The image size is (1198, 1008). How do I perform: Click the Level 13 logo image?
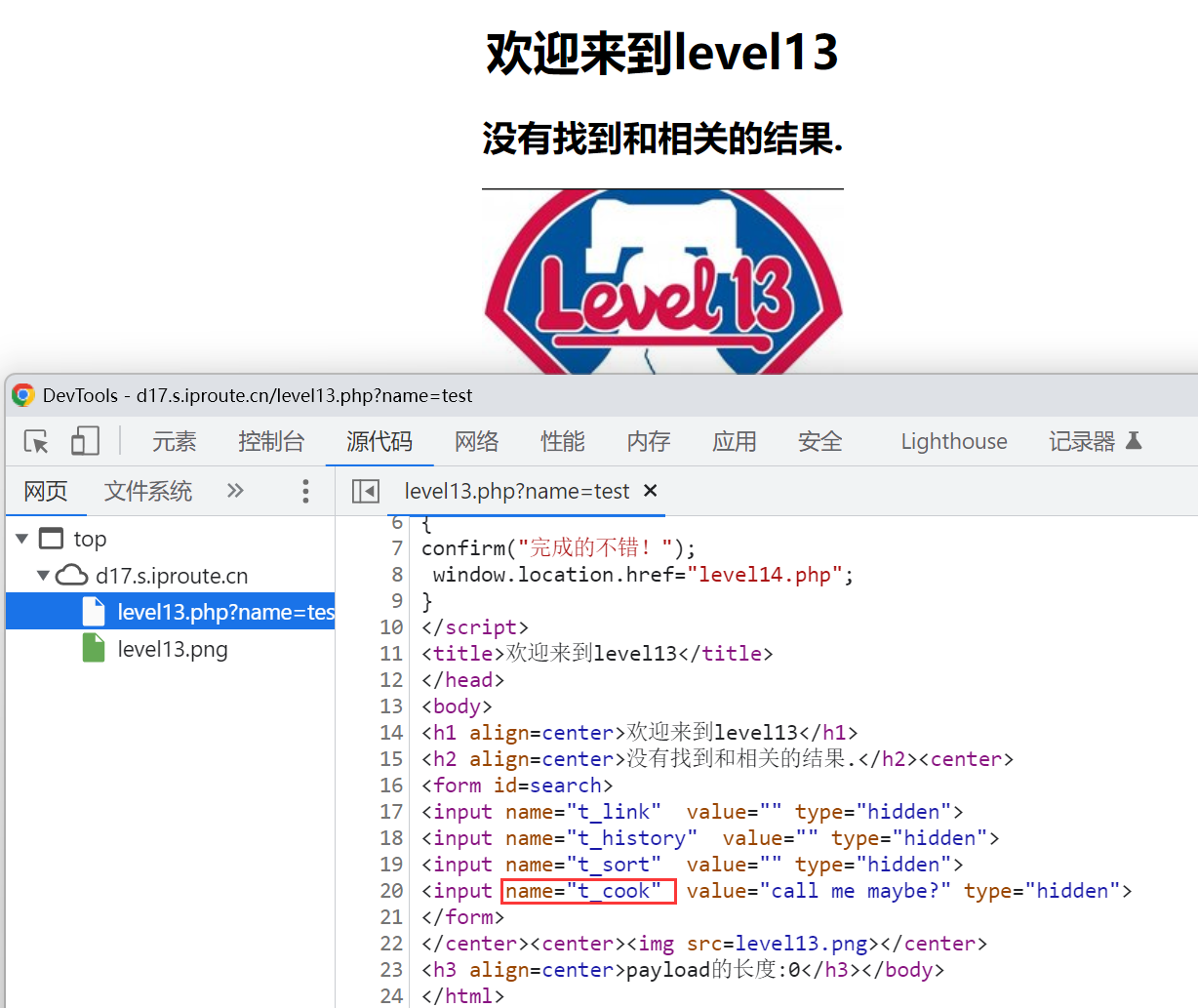[x=662, y=283]
